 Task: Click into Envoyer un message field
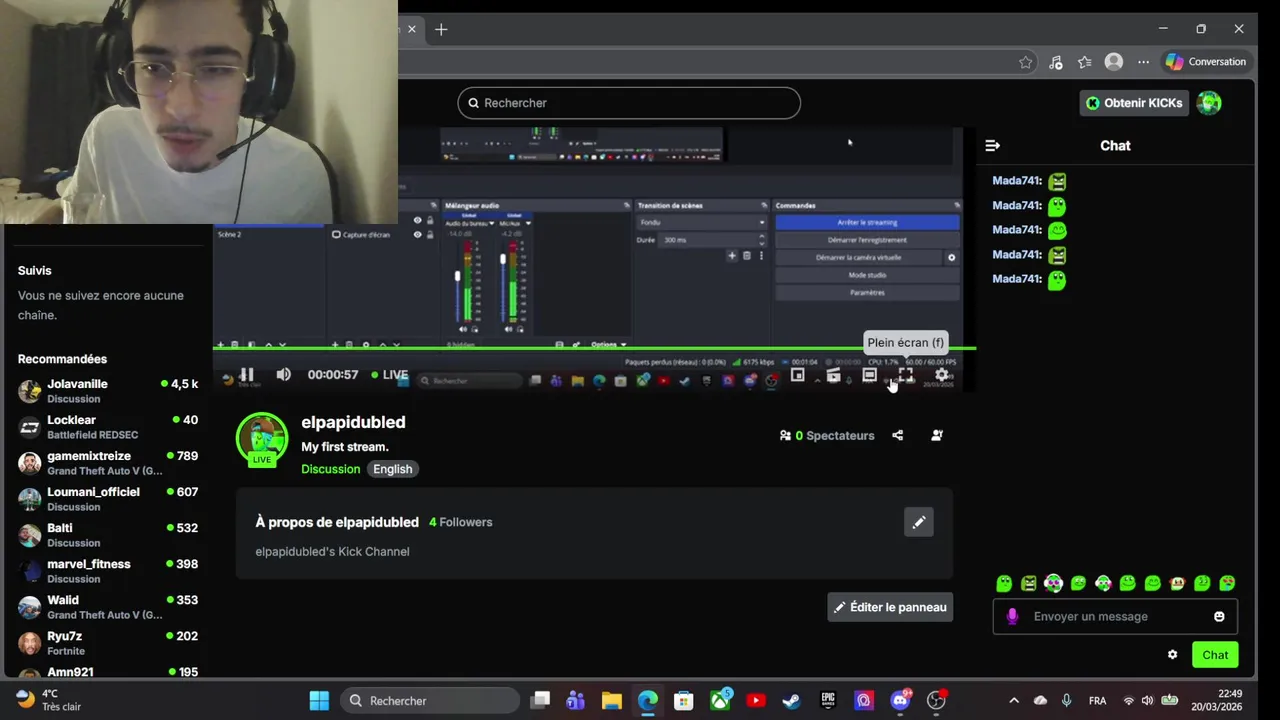[1115, 617]
